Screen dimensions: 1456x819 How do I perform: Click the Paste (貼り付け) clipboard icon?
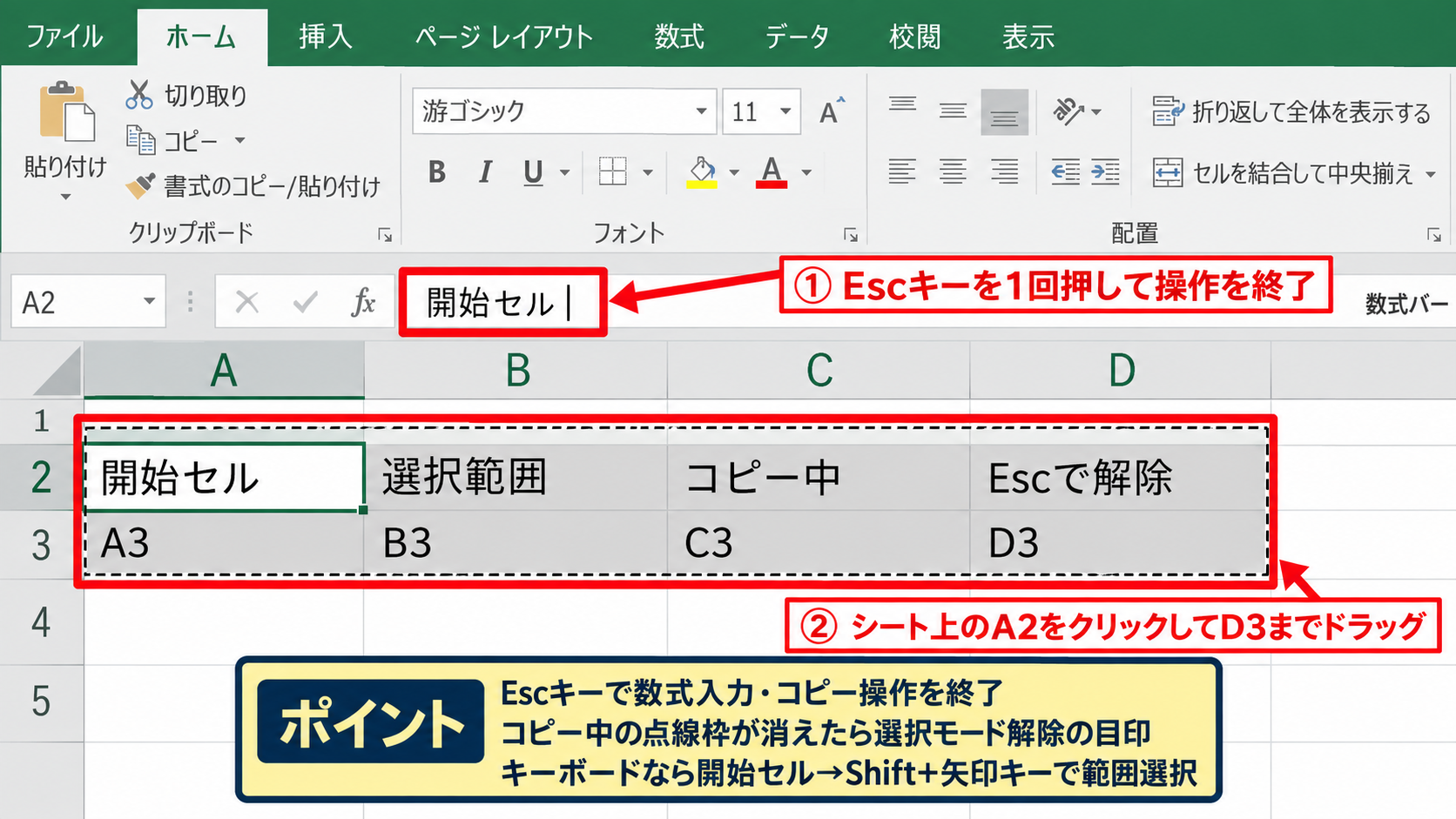pos(66,111)
